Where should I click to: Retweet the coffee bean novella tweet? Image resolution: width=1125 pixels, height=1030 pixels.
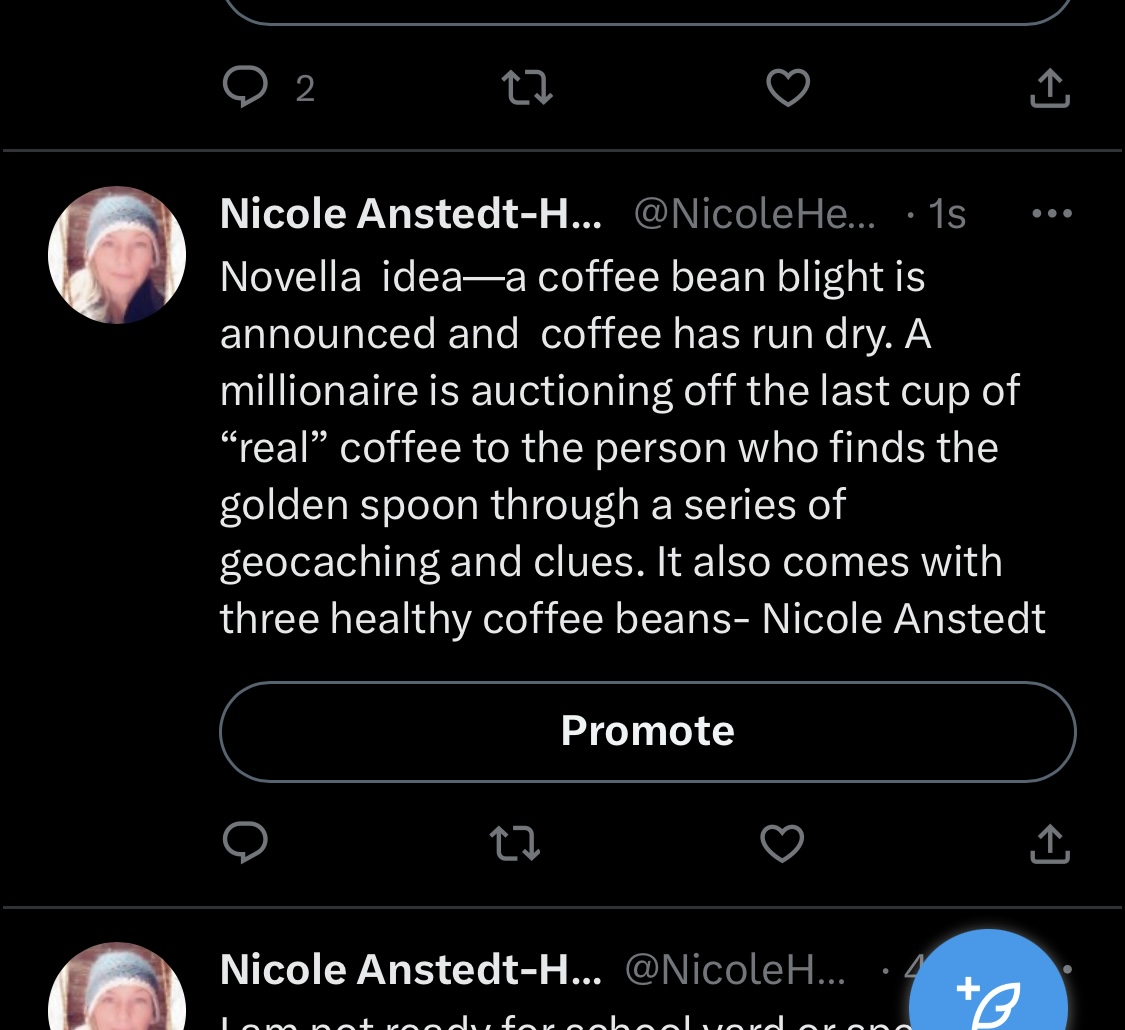coord(515,845)
